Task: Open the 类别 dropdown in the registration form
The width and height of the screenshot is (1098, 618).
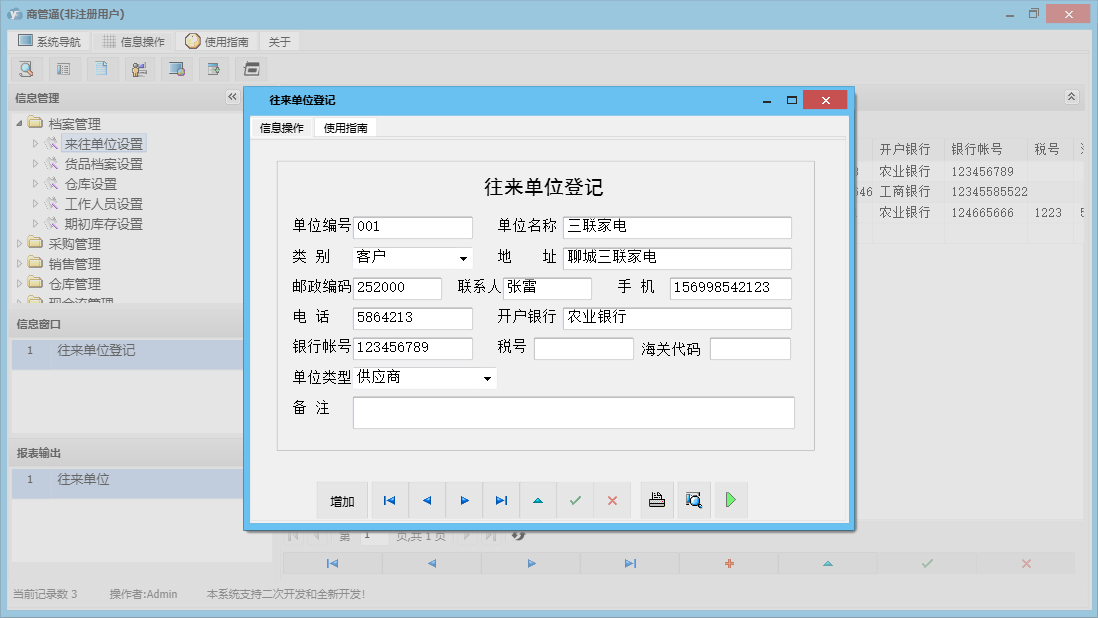Action: 462,257
